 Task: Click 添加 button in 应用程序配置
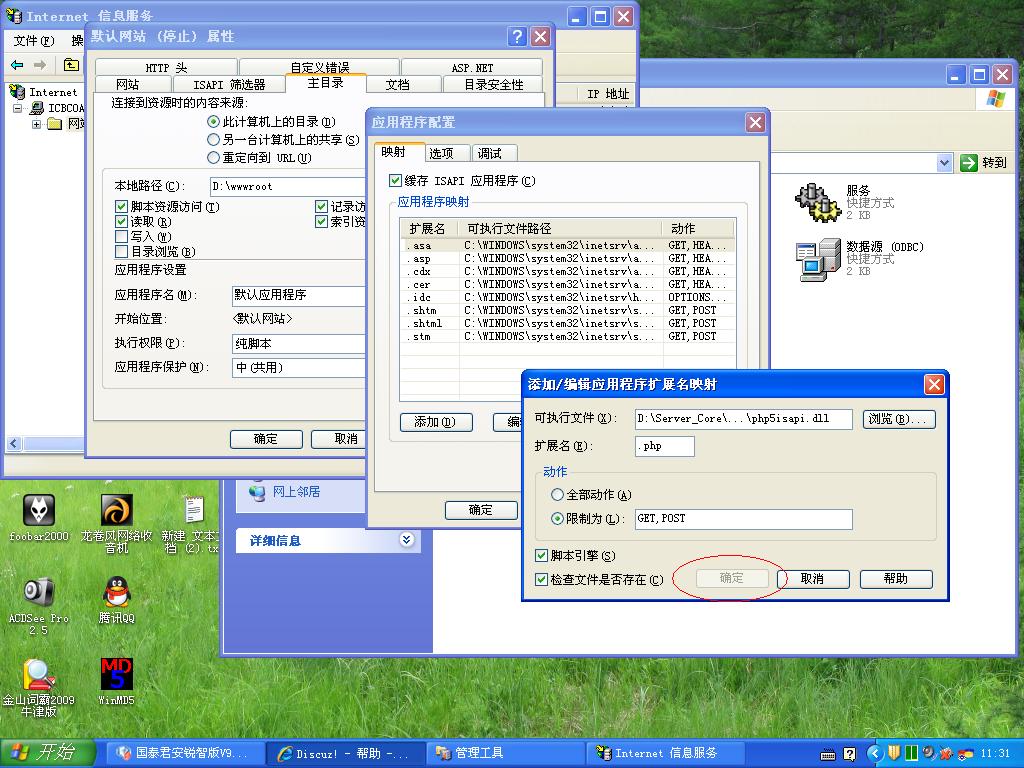click(x=436, y=422)
